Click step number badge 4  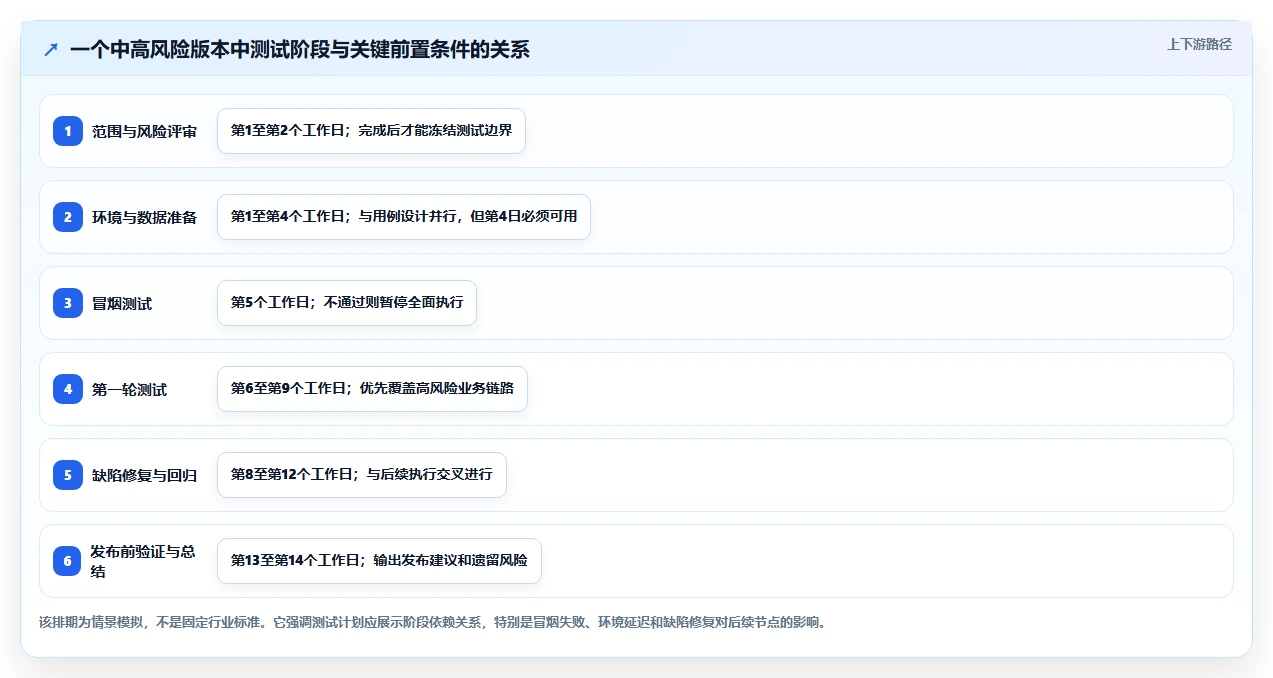pyautogui.click(x=68, y=389)
